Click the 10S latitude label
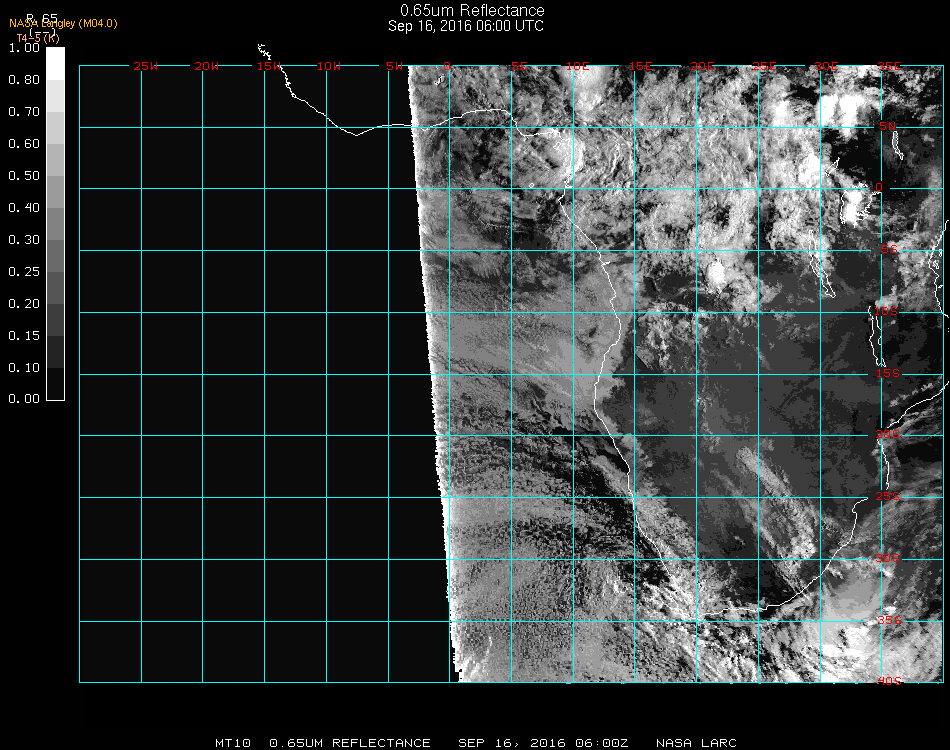This screenshot has width=950, height=750. [x=886, y=311]
